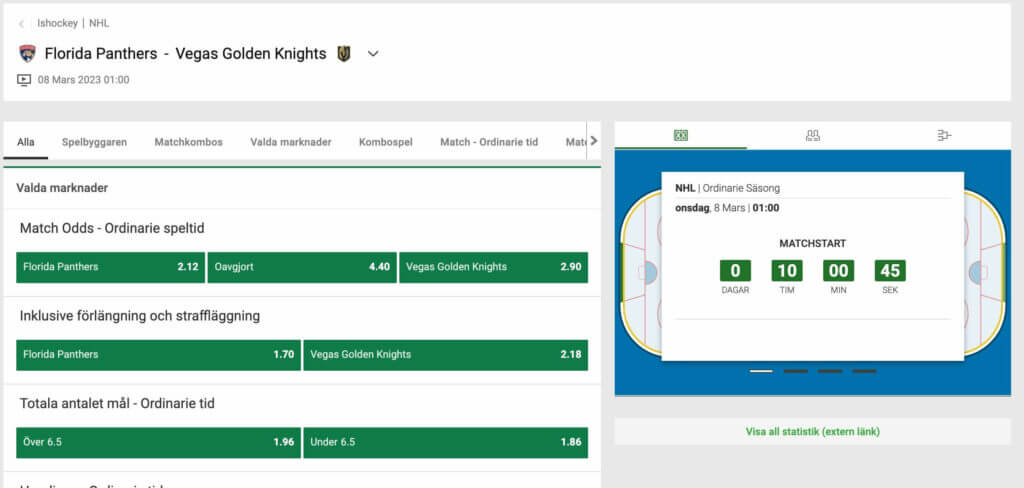
Task: Choose Över 6.5 goals at 1.96
Action: click(x=158, y=442)
